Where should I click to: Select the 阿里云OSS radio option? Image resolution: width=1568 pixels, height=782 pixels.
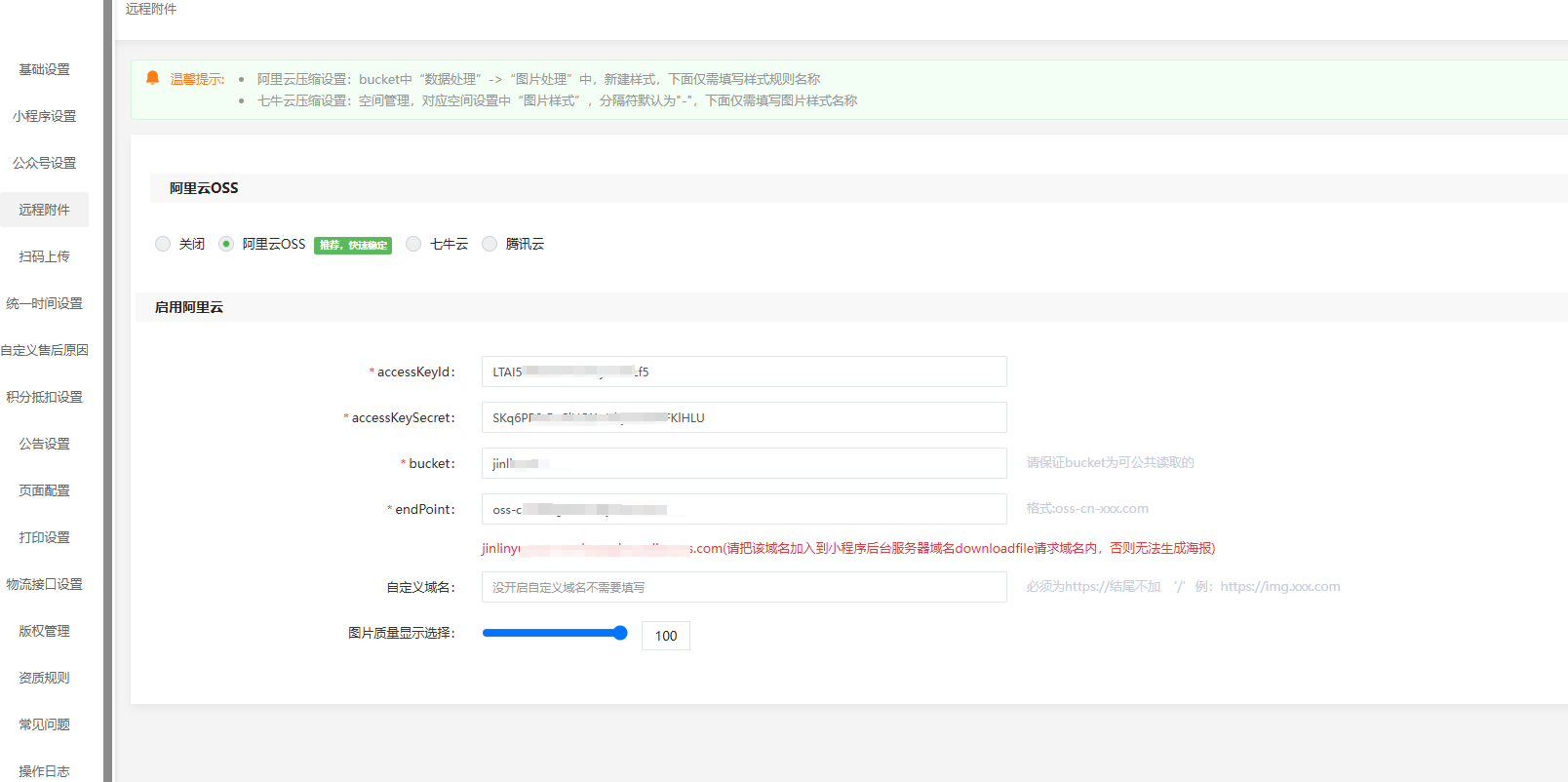226,244
